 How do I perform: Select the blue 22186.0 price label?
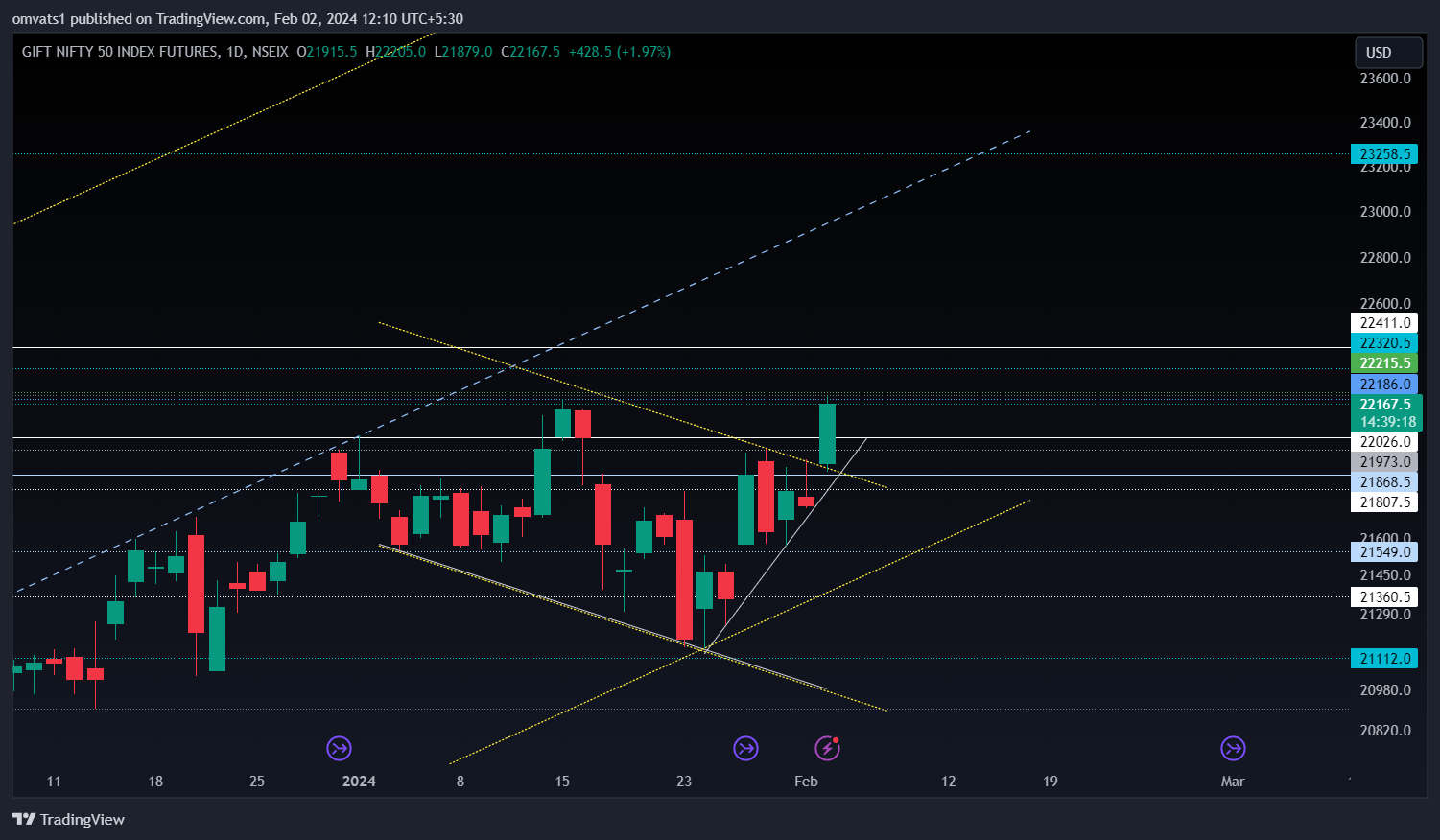click(x=1384, y=385)
